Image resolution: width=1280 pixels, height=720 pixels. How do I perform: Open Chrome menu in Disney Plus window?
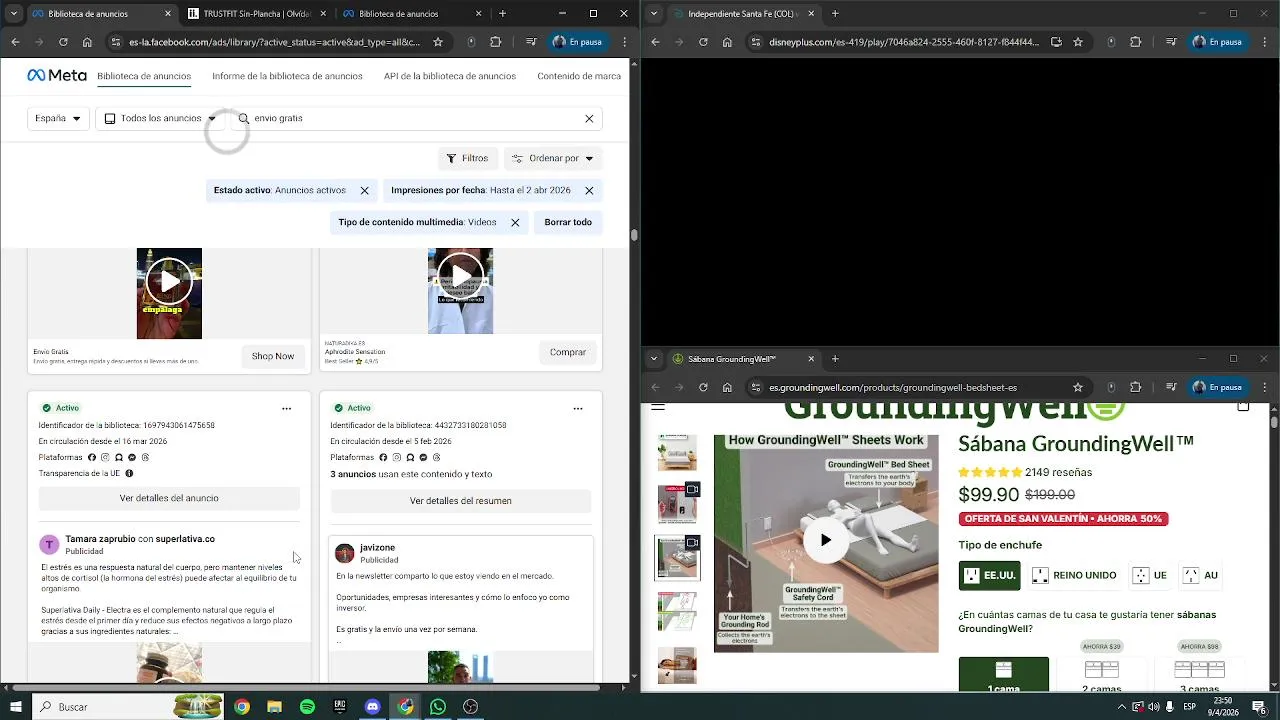pos(1264,42)
